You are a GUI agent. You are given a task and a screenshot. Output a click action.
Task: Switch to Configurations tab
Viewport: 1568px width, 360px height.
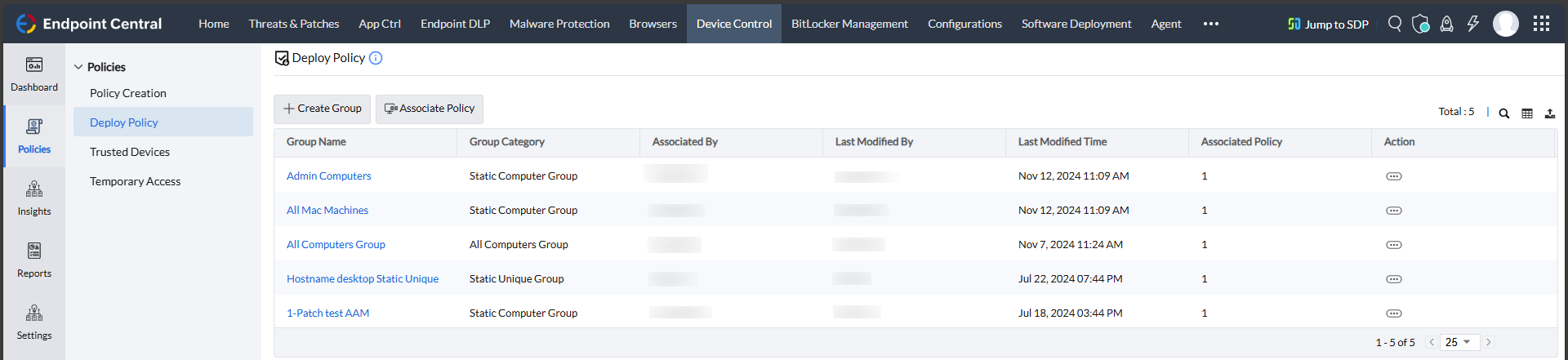point(964,24)
